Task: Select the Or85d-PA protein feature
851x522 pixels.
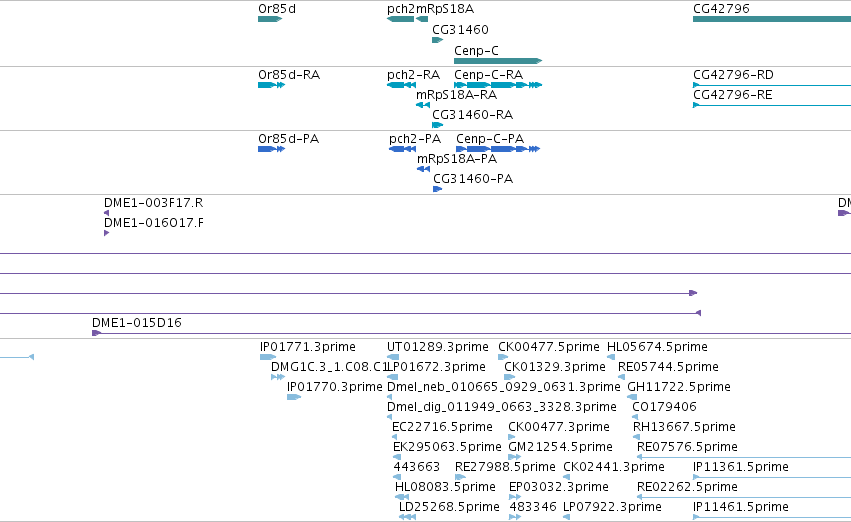Action: [271, 149]
